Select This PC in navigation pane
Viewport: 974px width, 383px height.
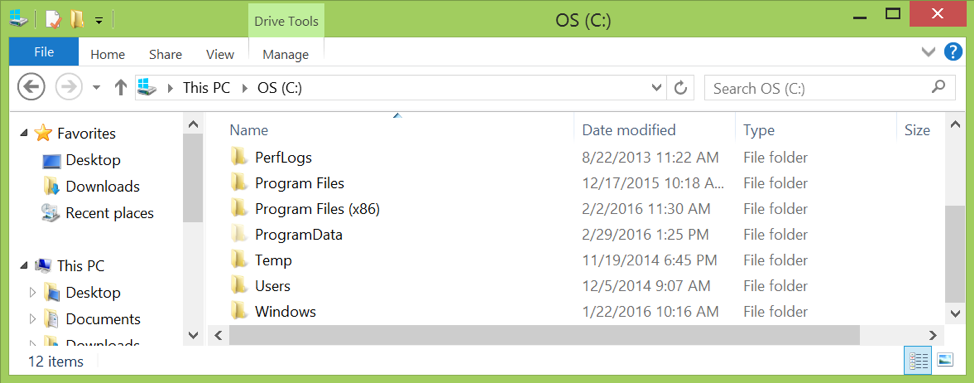click(x=81, y=266)
